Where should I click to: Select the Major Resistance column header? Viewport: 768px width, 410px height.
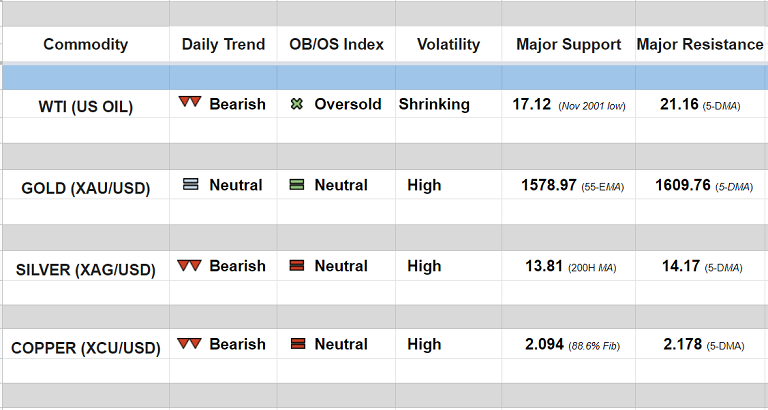point(701,45)
